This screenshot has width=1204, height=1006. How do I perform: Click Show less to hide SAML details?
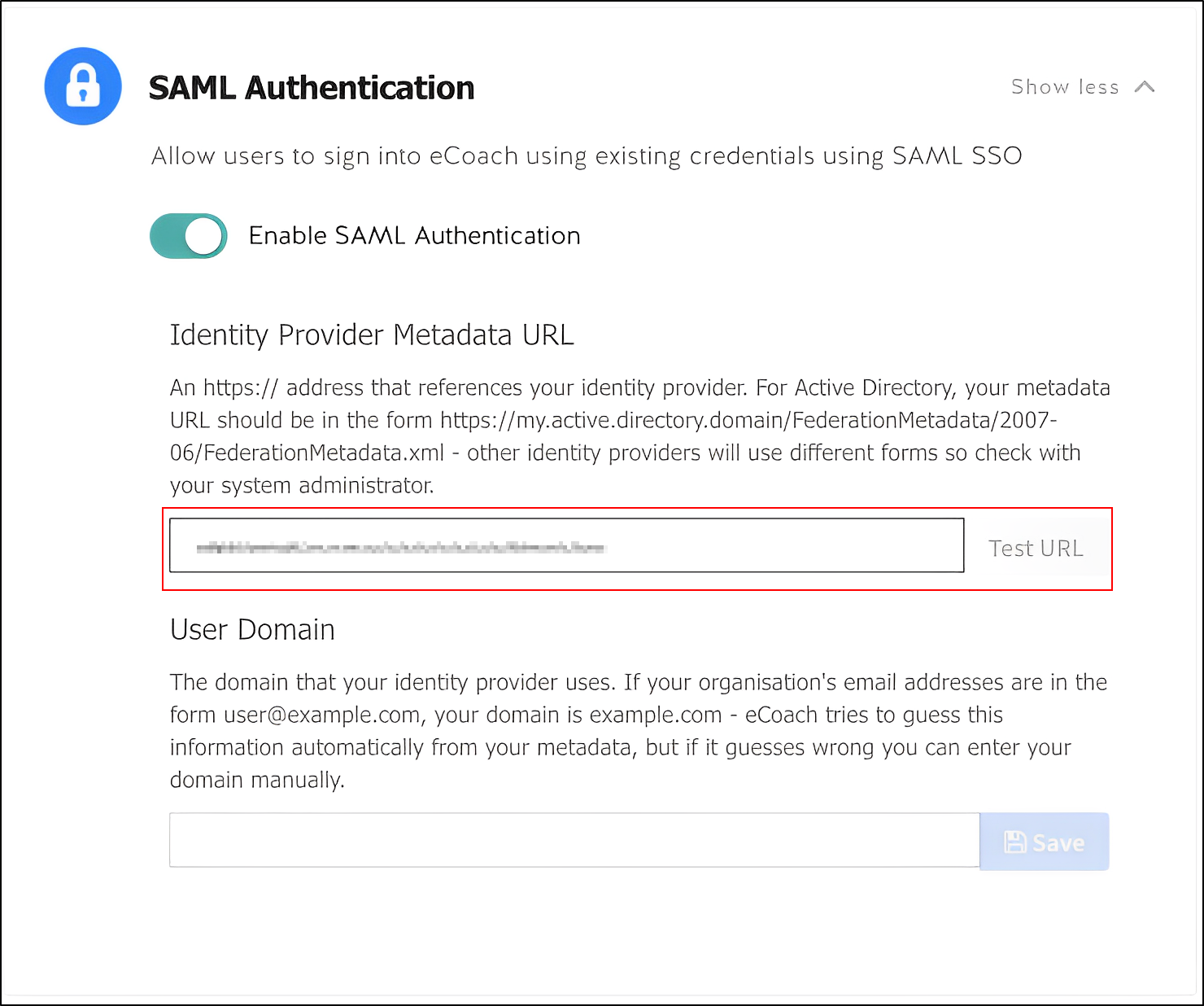tap(1066, 86)
